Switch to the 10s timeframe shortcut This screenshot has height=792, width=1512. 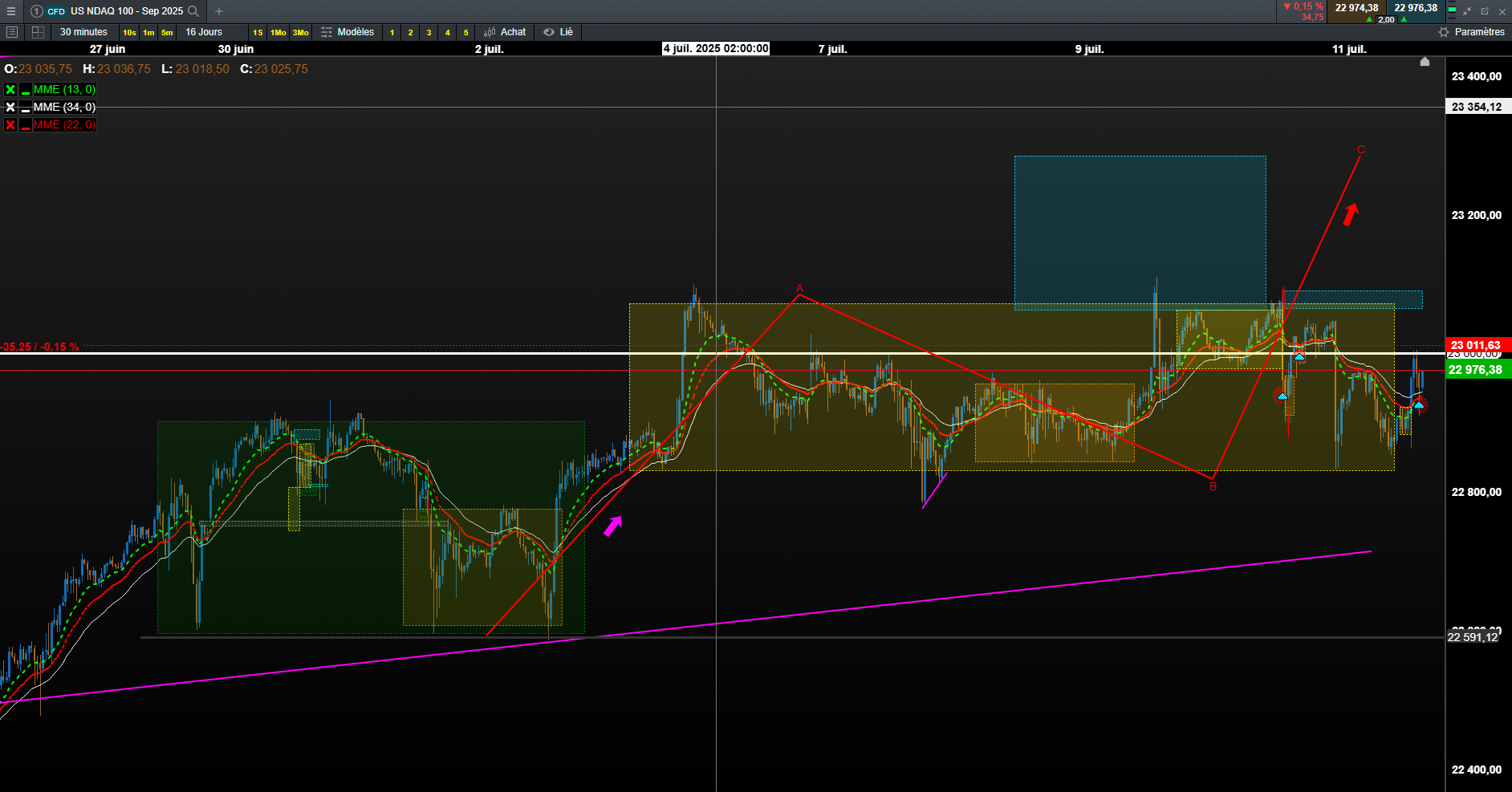(129, 32)
